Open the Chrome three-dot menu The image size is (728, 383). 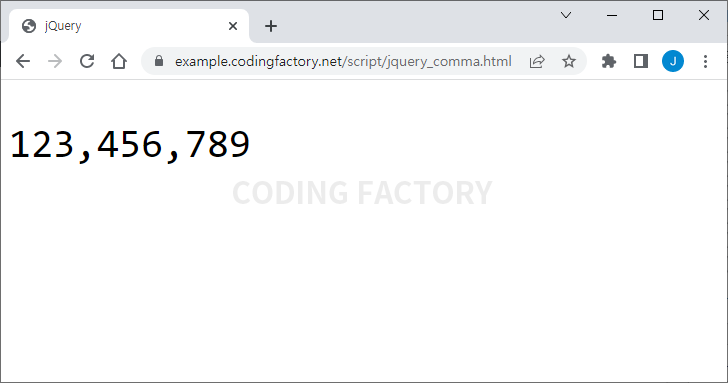705,61
